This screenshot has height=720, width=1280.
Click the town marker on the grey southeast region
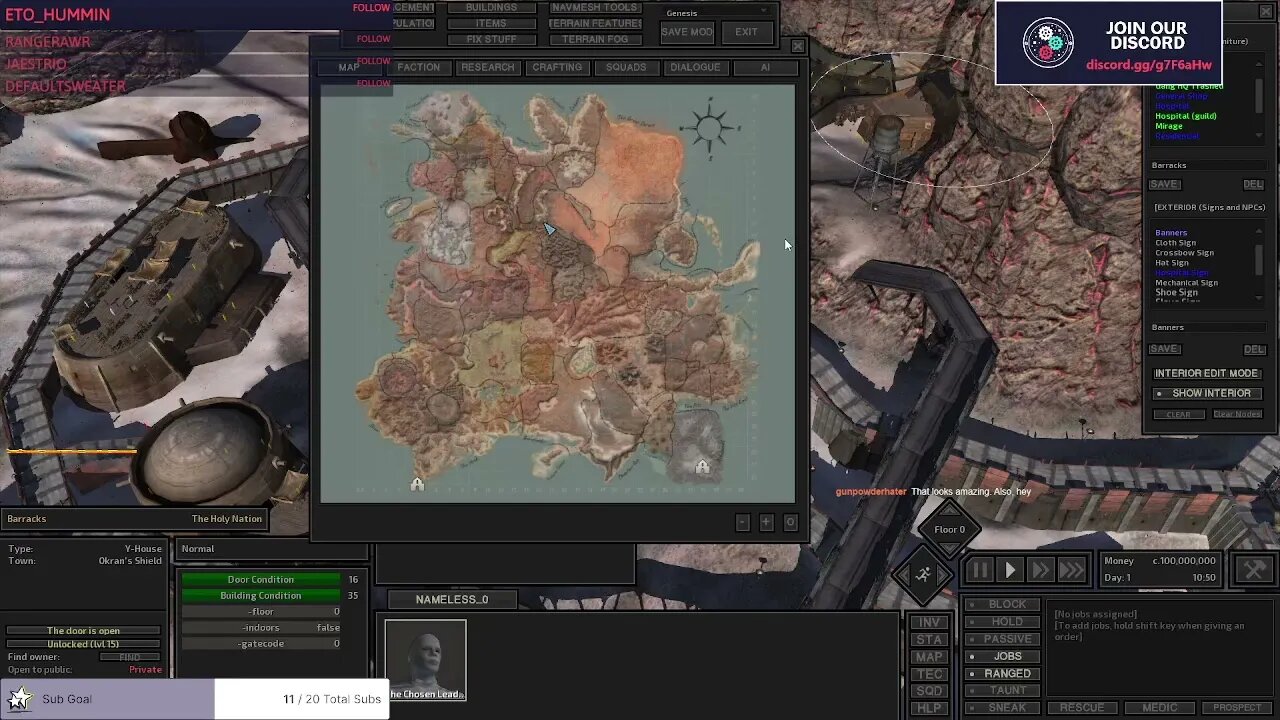(702, 466)
